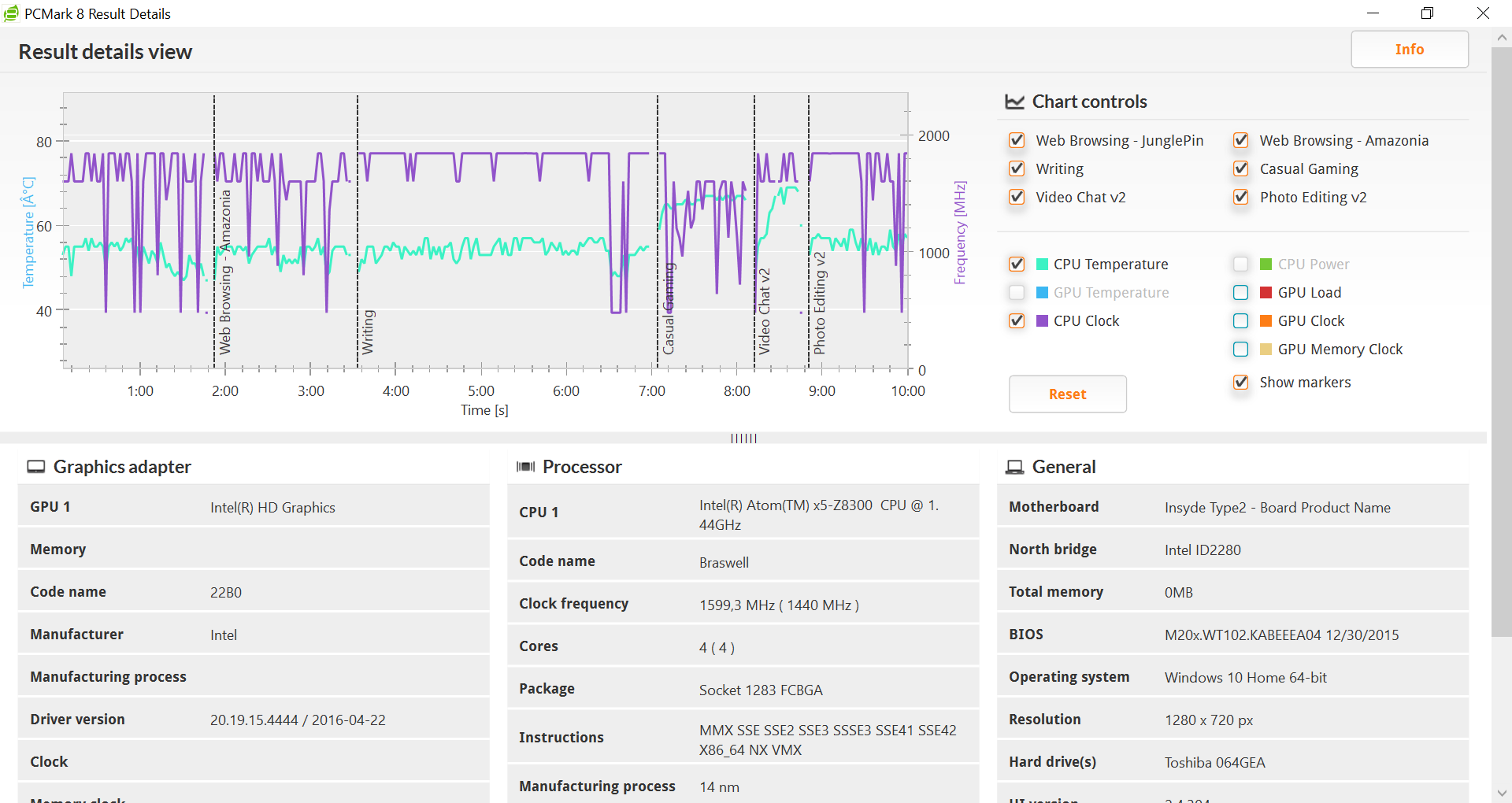Disable the Show markers checkbox
This screenshot has width=1512, height=803.
(1240, 383)
